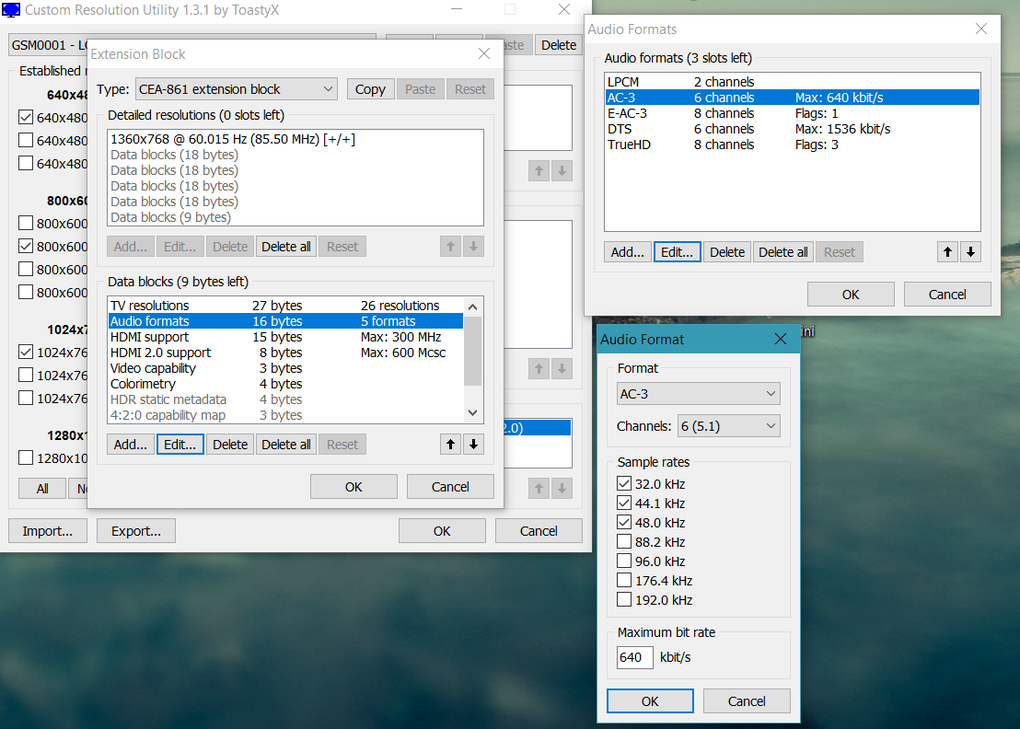
Task: Select HDMI 2.0 support data block
Action: (286, 352)
